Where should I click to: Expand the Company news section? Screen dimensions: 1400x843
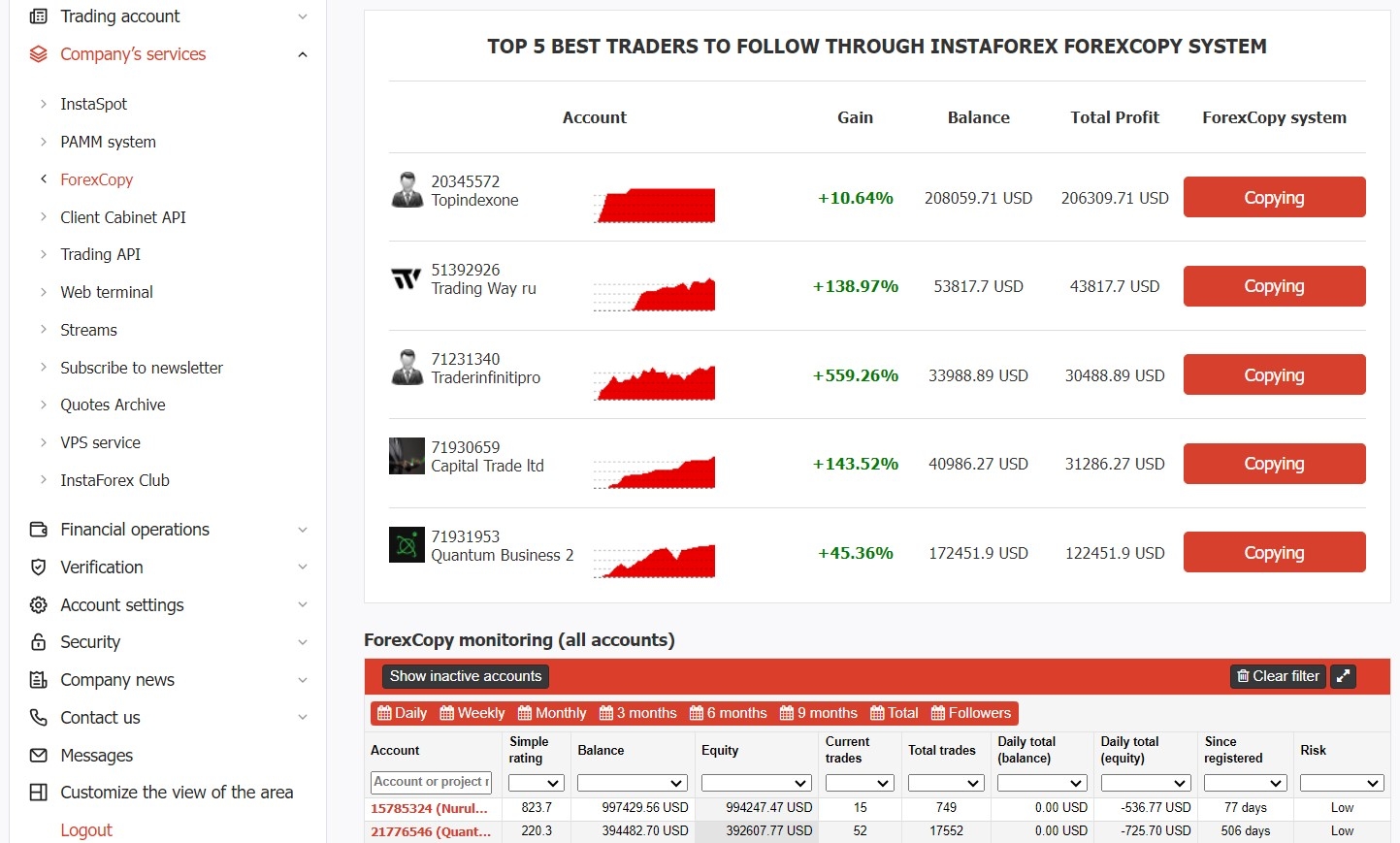[x=302, y=679]
